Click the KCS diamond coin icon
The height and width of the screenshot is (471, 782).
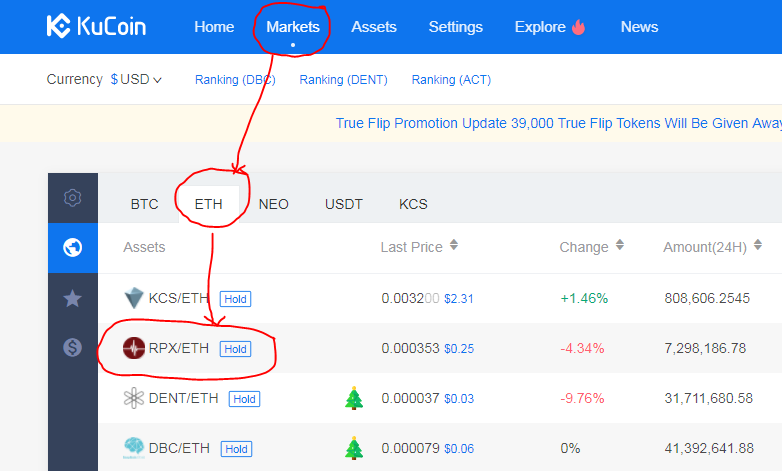pos(134,298)
